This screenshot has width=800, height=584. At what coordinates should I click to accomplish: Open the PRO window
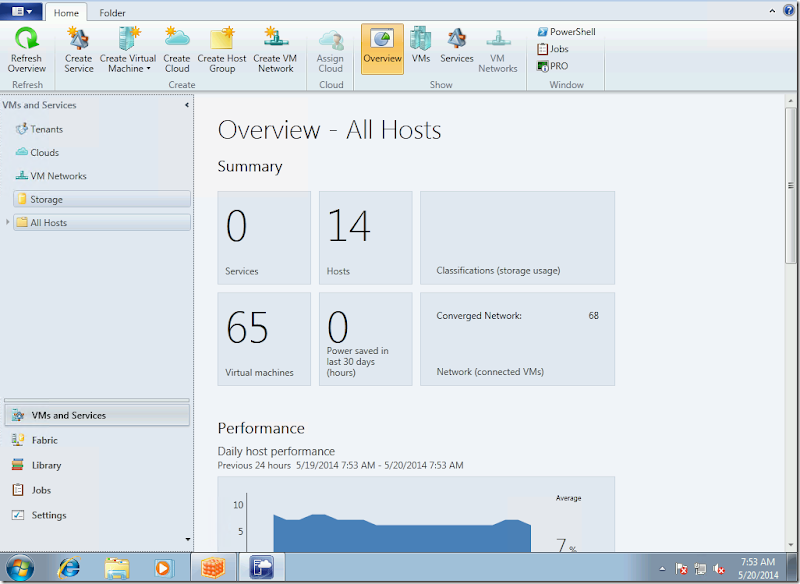coord(553,66)
